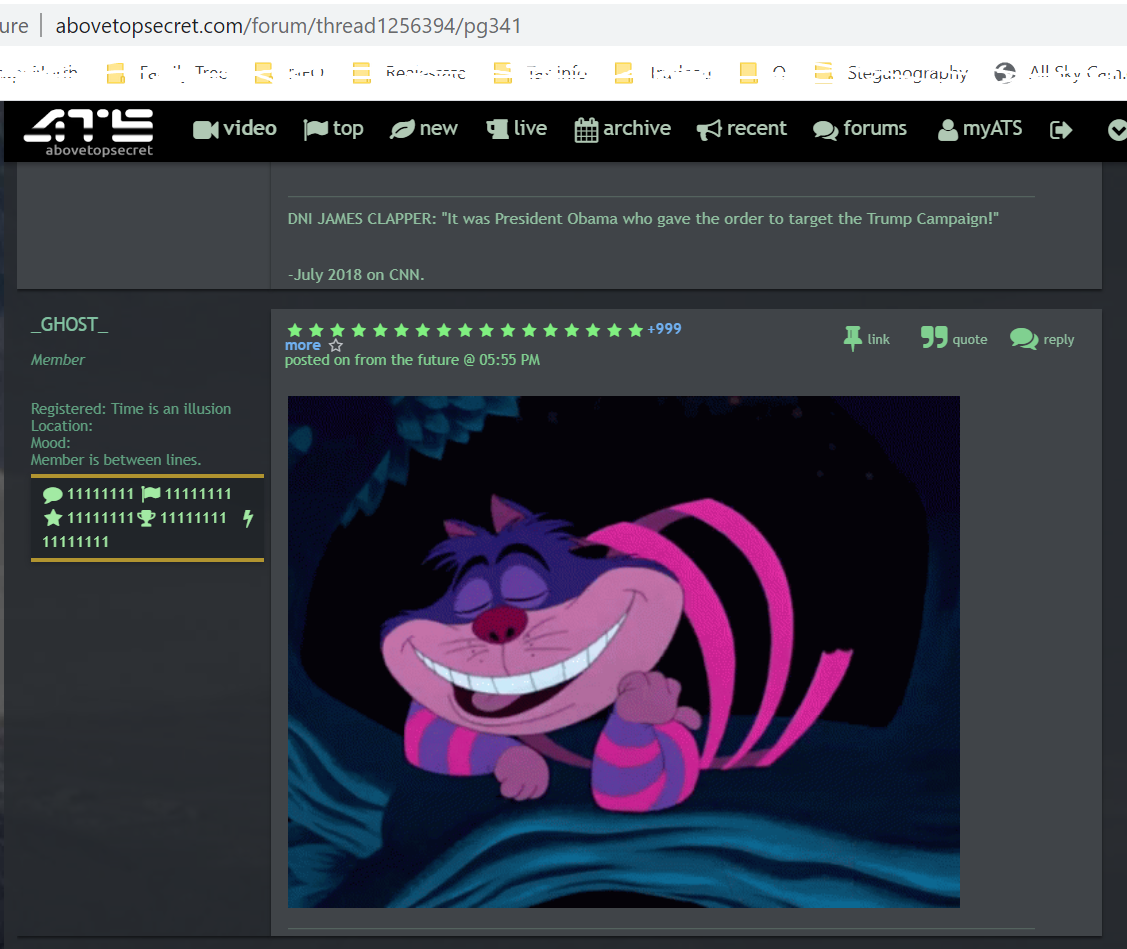Click the leaf icon beside new

coord(402,129)
